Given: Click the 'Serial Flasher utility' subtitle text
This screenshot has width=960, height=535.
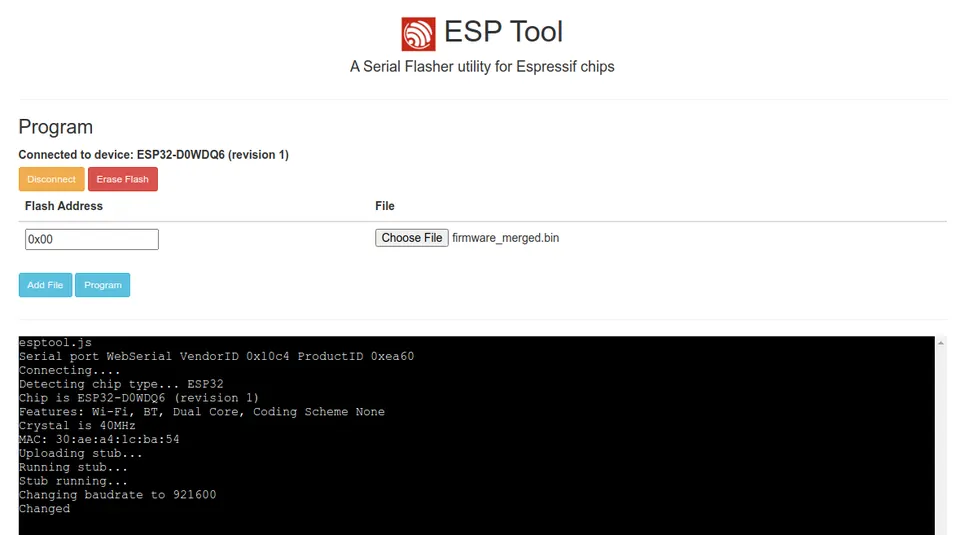Looking at the screenshot, I should [482, 67].
